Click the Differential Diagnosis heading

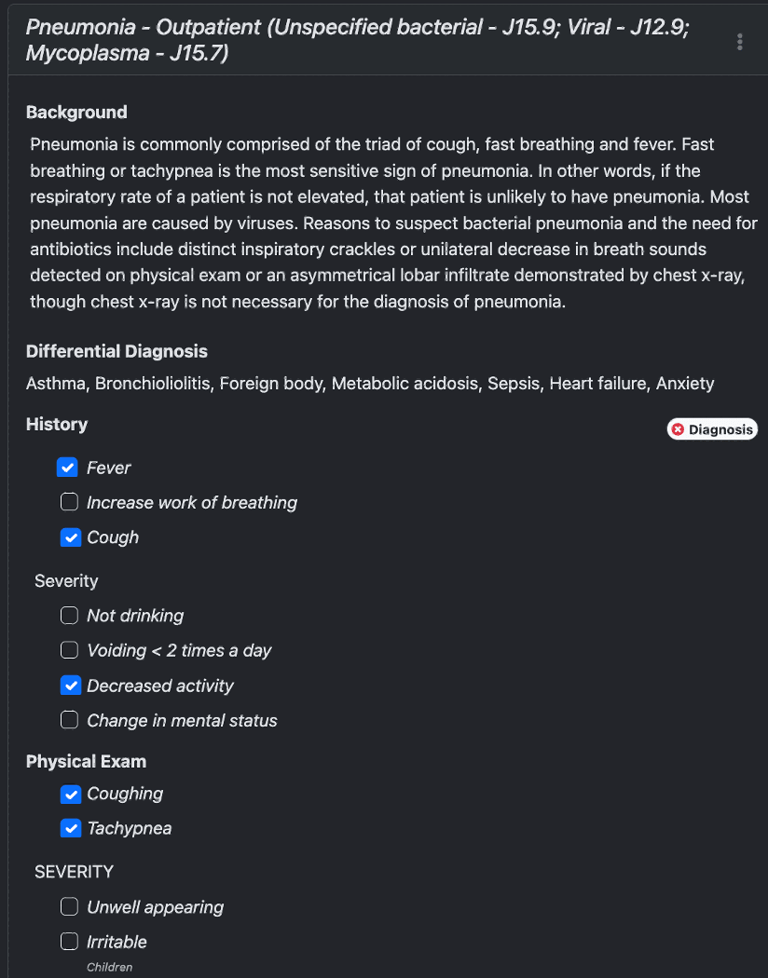point(116,351)
